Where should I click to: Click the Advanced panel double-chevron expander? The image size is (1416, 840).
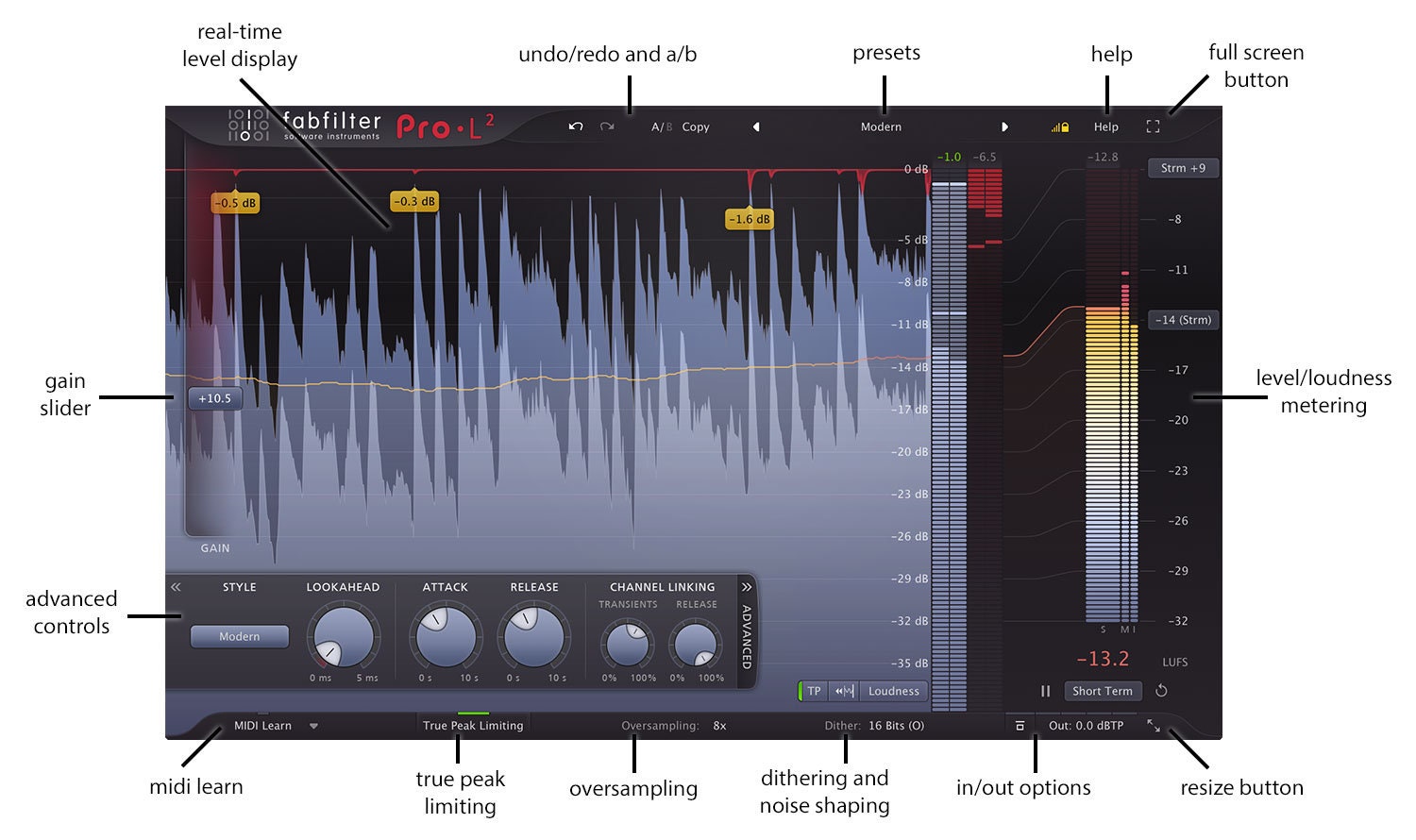747,587
